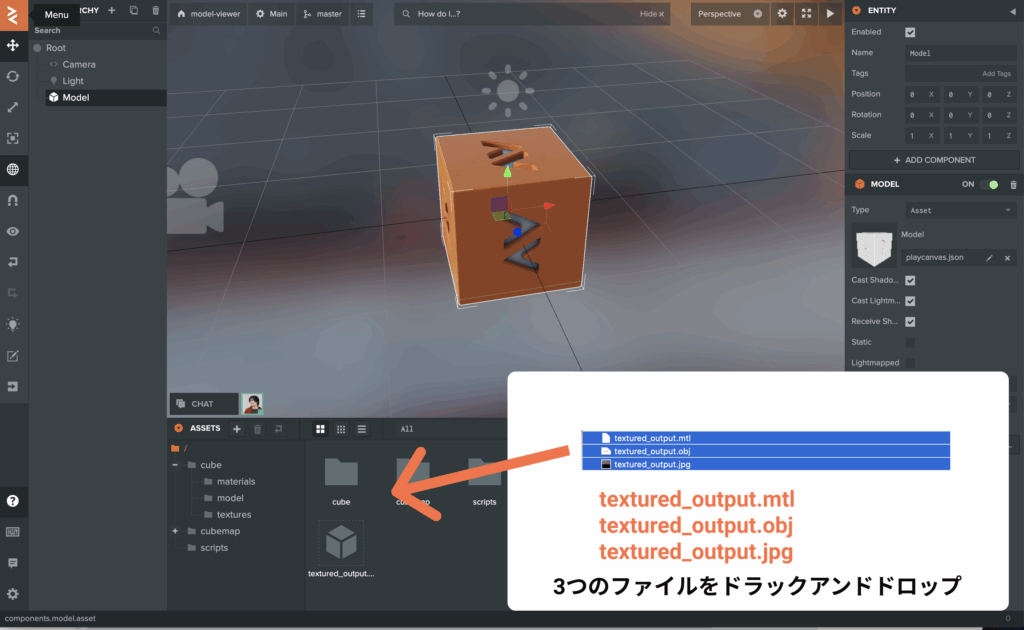Collapse the cube folder in asset tree
Image resolution: width=1024 pixels, height=630 pixels.
175,465
